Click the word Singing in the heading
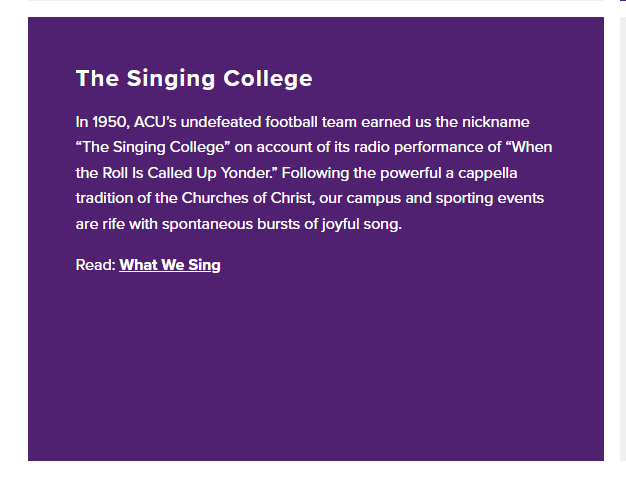The height and width of the screenshot is (479, 626). pos(171,79)
